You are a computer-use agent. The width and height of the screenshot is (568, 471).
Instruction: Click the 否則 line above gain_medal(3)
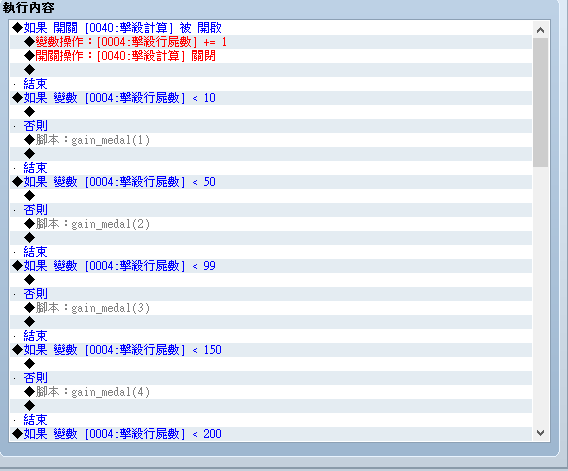coord(271,294)
